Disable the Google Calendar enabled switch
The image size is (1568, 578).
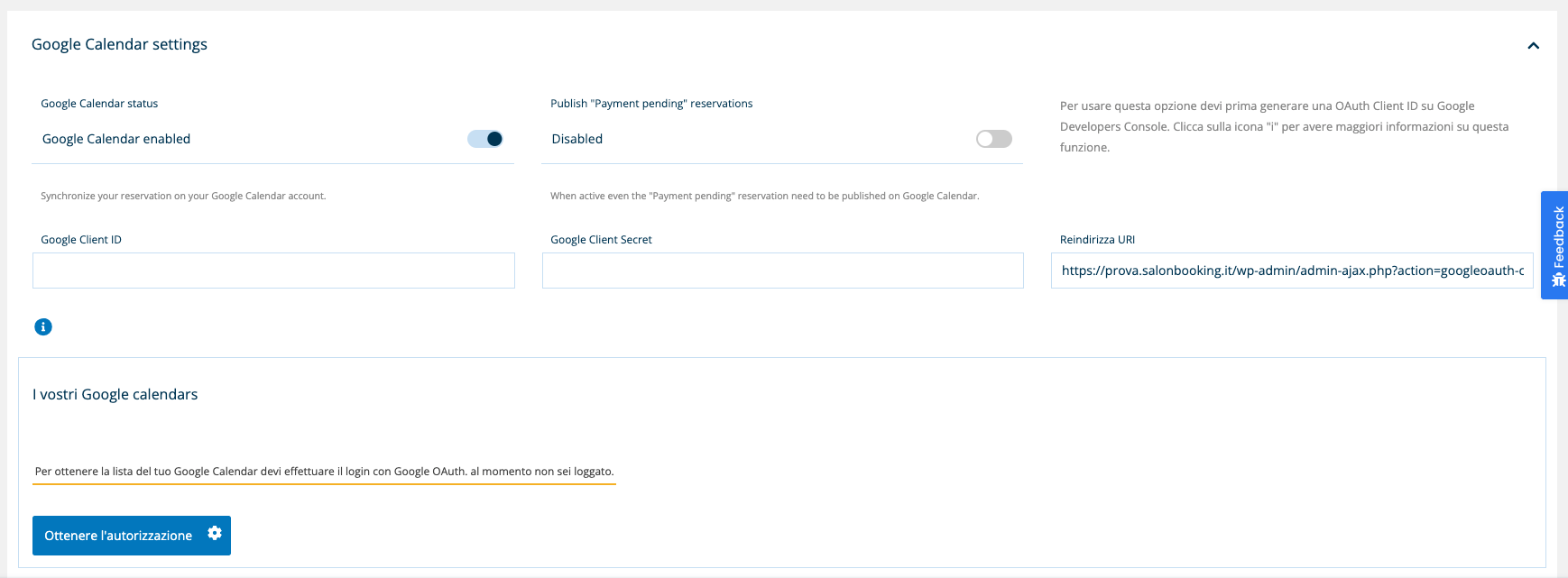484,139
